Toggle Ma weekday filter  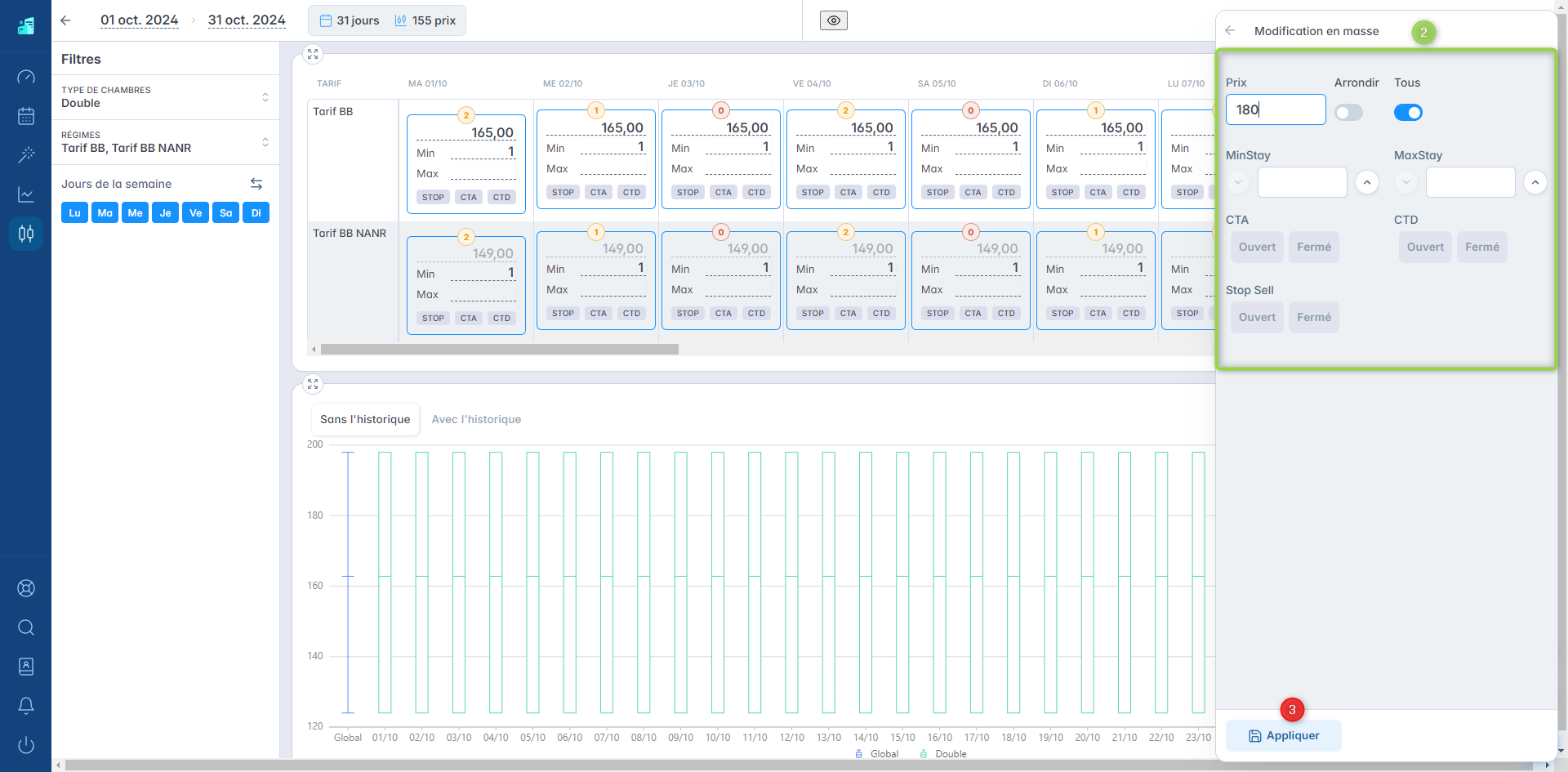(105, 212)
